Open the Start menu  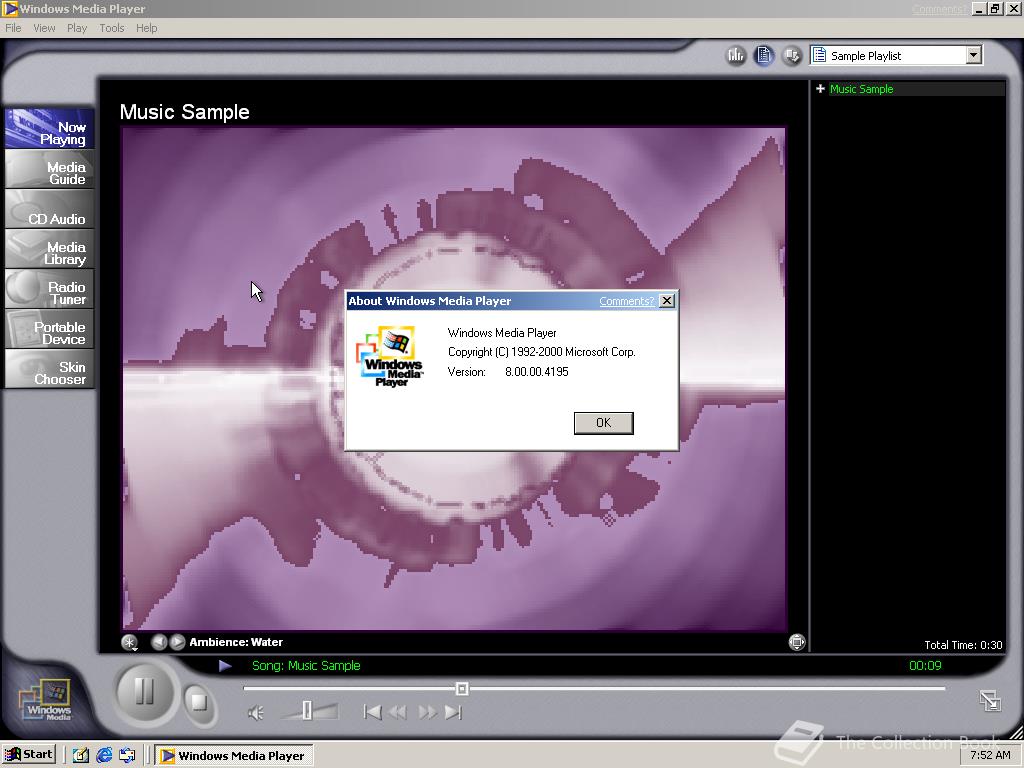(29, 754)
